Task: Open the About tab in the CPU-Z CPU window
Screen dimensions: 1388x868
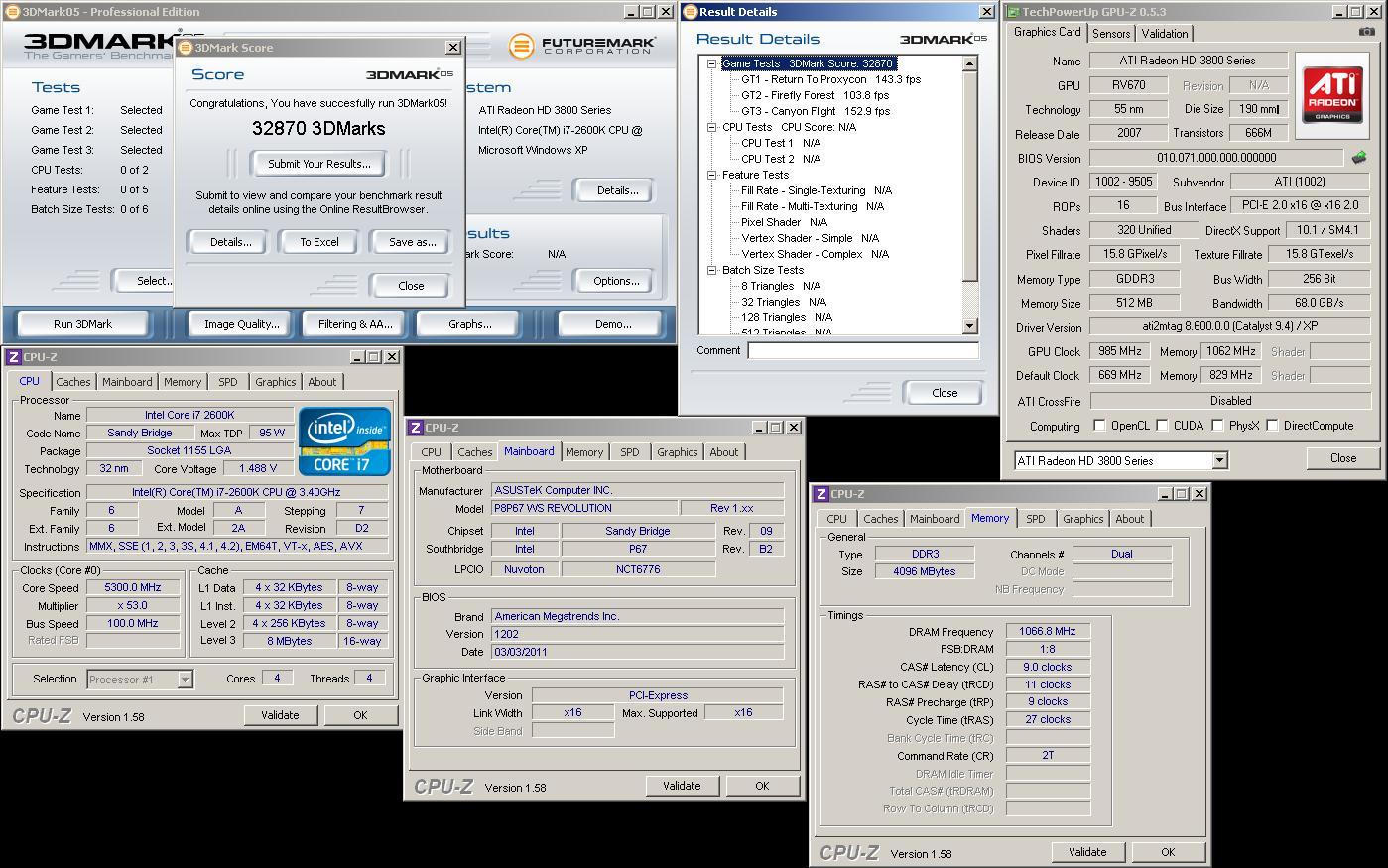Action: (321, 382)
